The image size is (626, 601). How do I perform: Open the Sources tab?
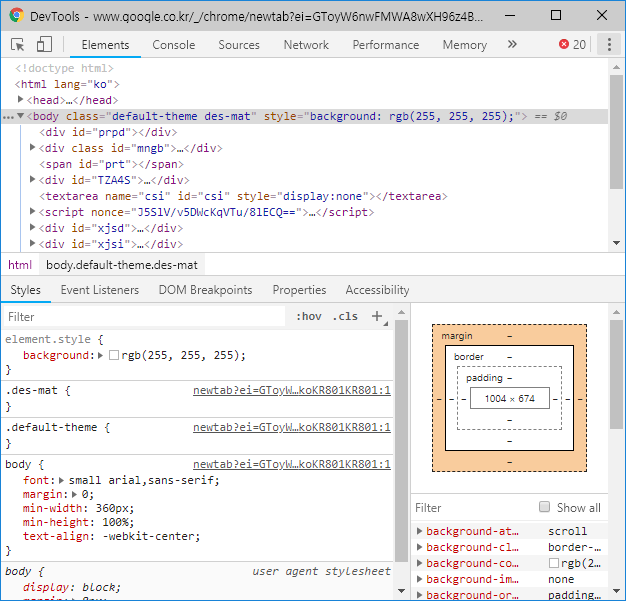click(239, 45)
